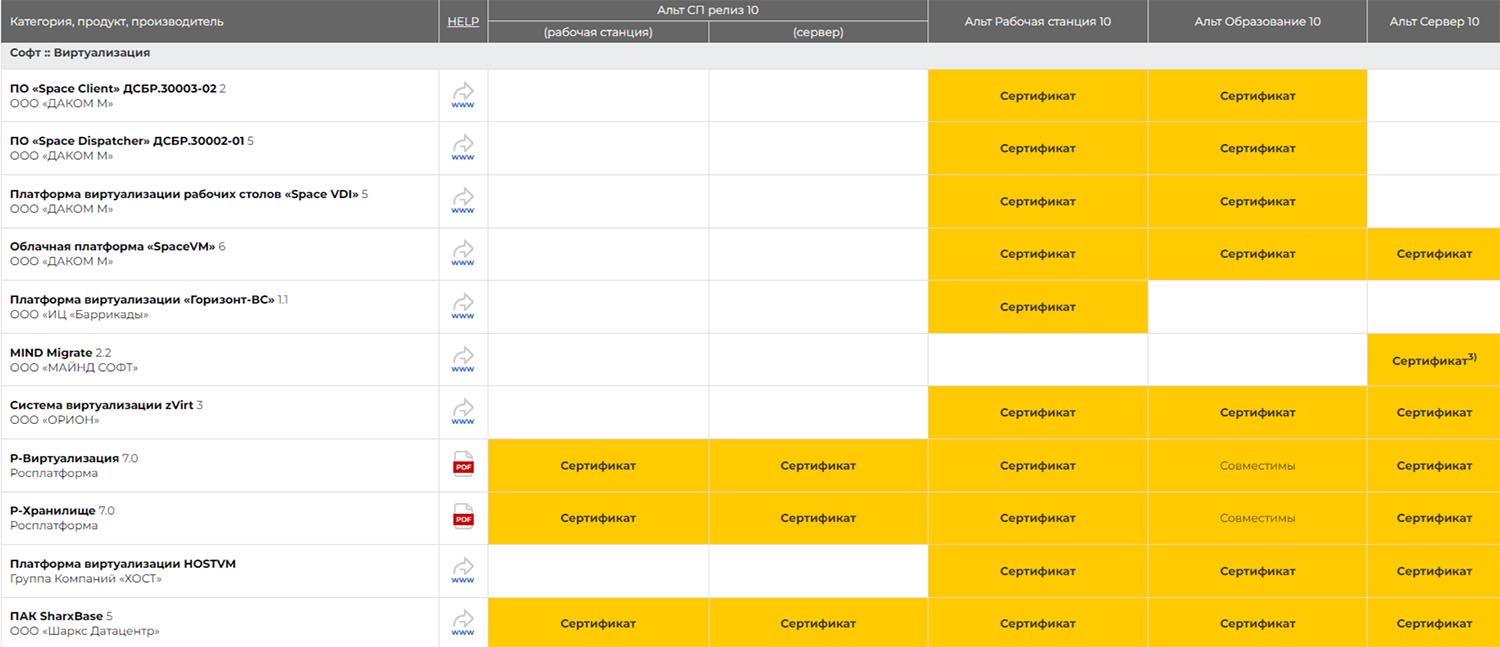Open the www icon for zVirt
Image resolution: width=1500 pixels, height=647 pixels.
coord(463,412)
